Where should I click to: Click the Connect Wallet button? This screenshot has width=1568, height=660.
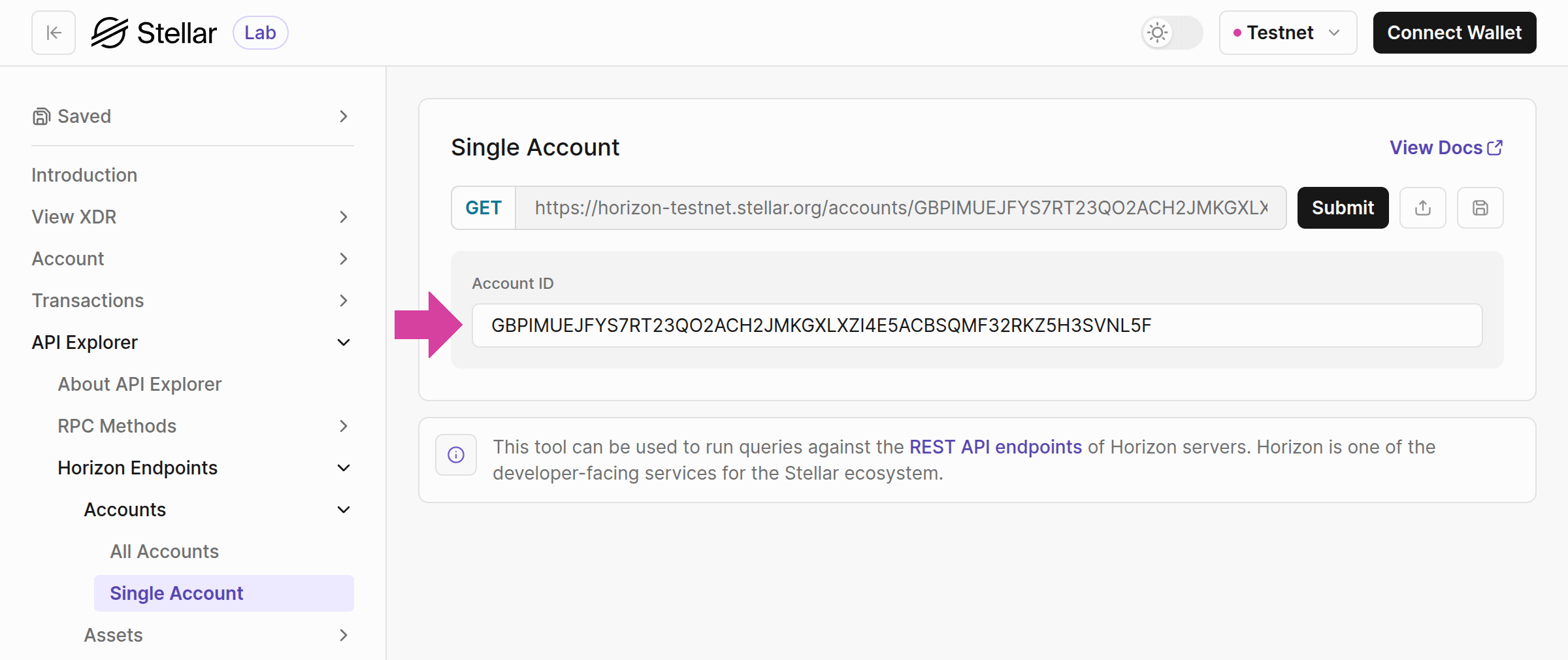pos(1454,33)
